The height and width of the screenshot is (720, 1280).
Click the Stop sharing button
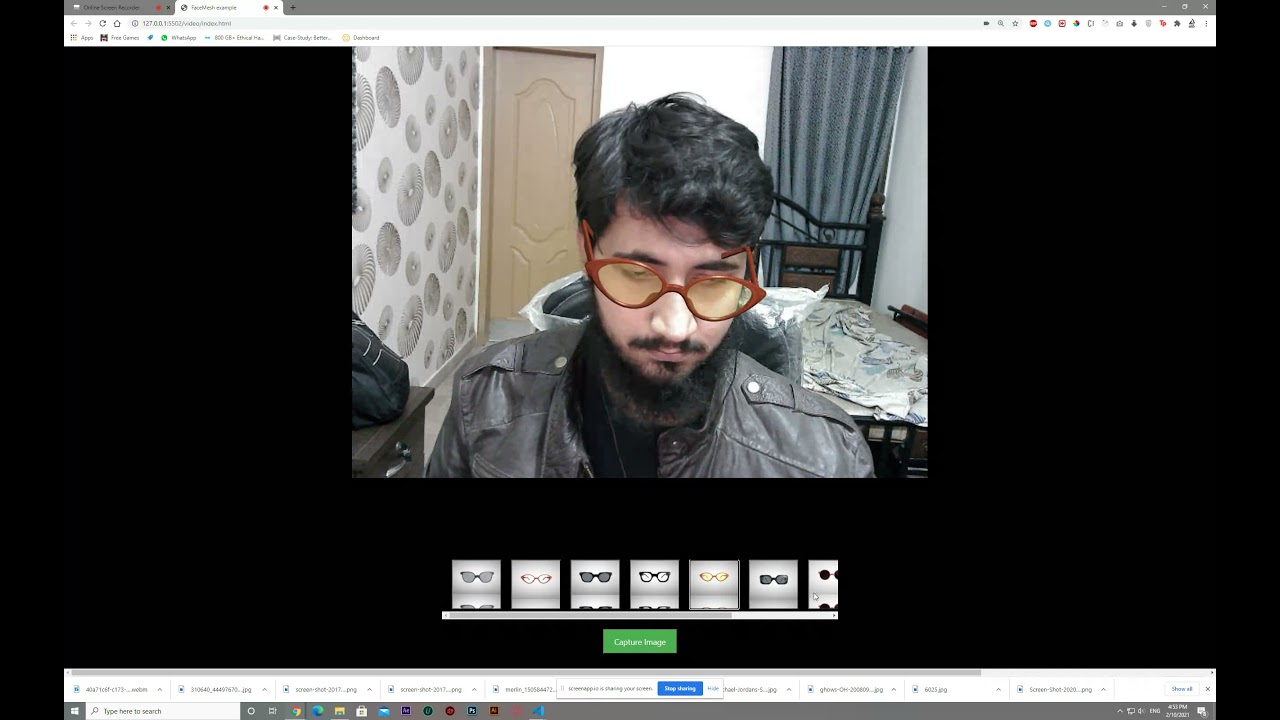(x=680, y=689)
